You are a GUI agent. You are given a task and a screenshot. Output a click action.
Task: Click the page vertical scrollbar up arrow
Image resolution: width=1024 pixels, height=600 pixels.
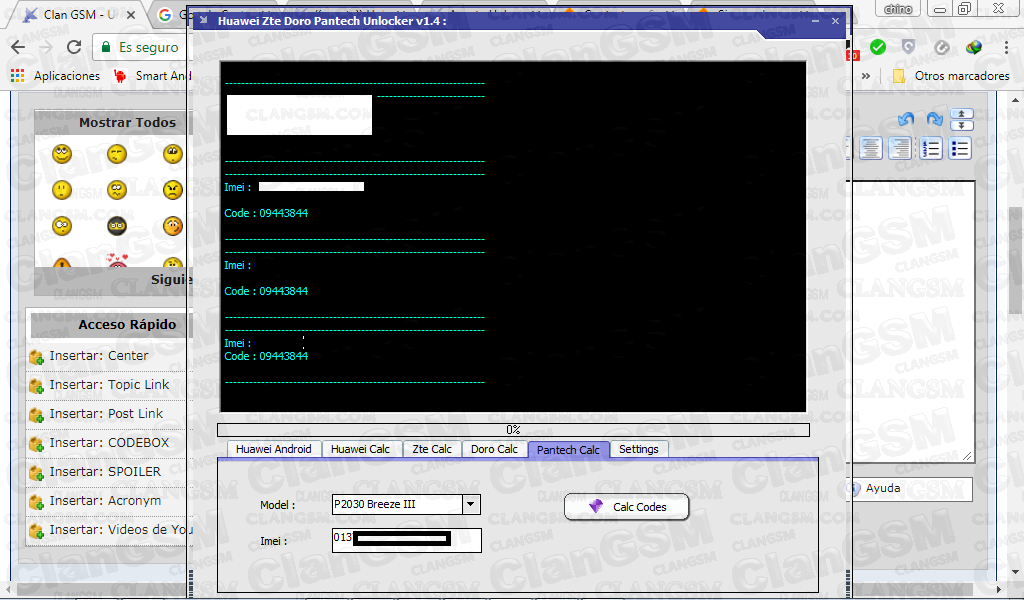point(1016,100)
